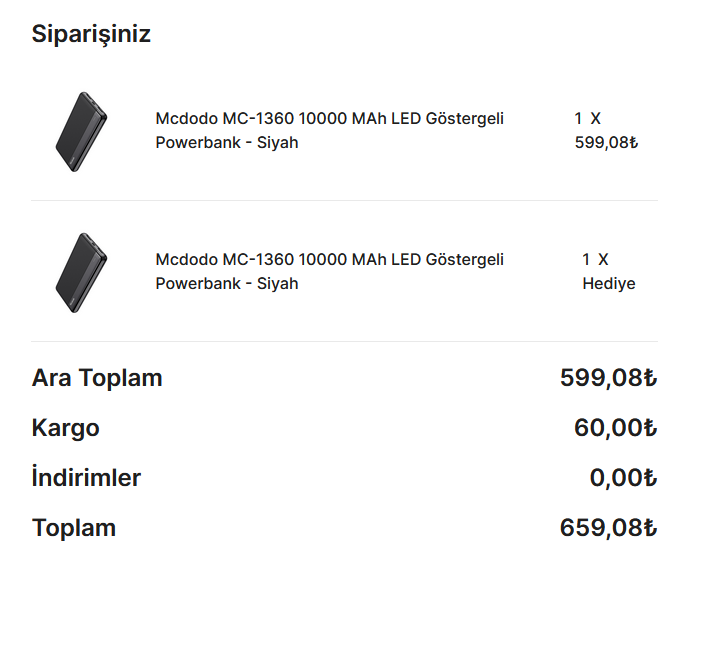The height and width of the screenshot is (655, 708).
Task: Open the paid Mcdodo MC-1360 powerbank title
Action: point(329,131)
